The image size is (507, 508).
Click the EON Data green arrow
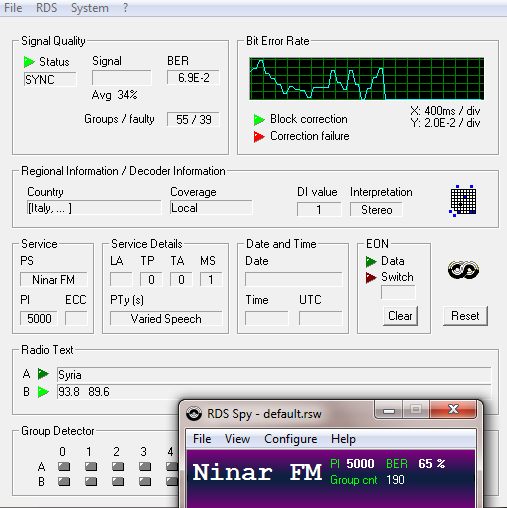click(x=371, y=261)
